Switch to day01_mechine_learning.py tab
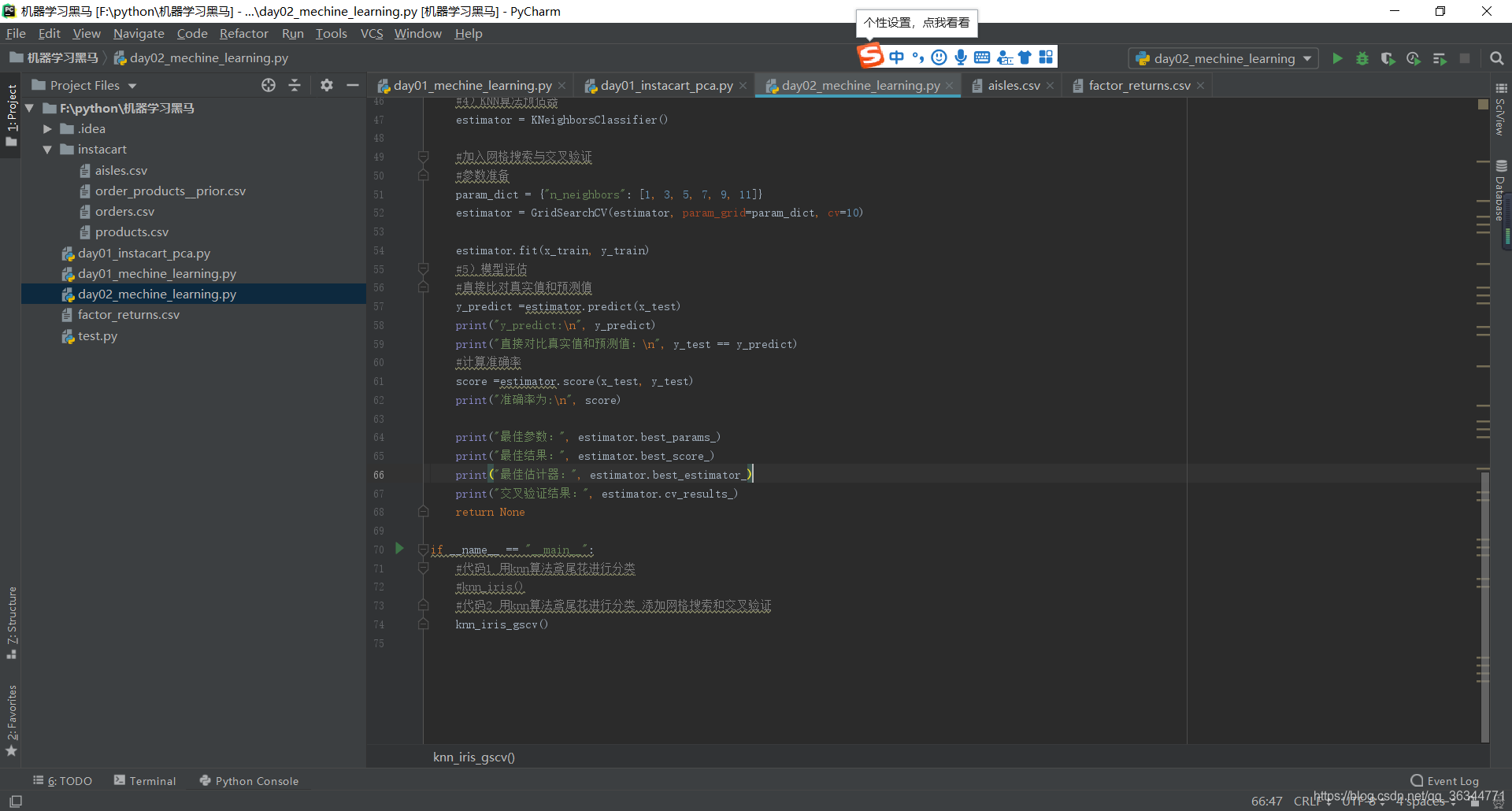This screenshot has height=811, width=1512. coord(472,85)
